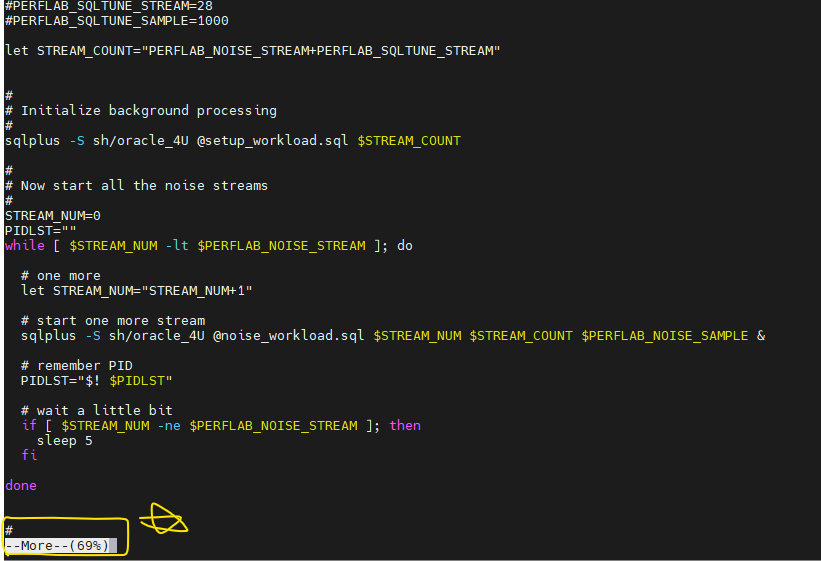Click the -ne operator in the if condition
This screenshot has width=821, height=561.
tap(169, 425)
